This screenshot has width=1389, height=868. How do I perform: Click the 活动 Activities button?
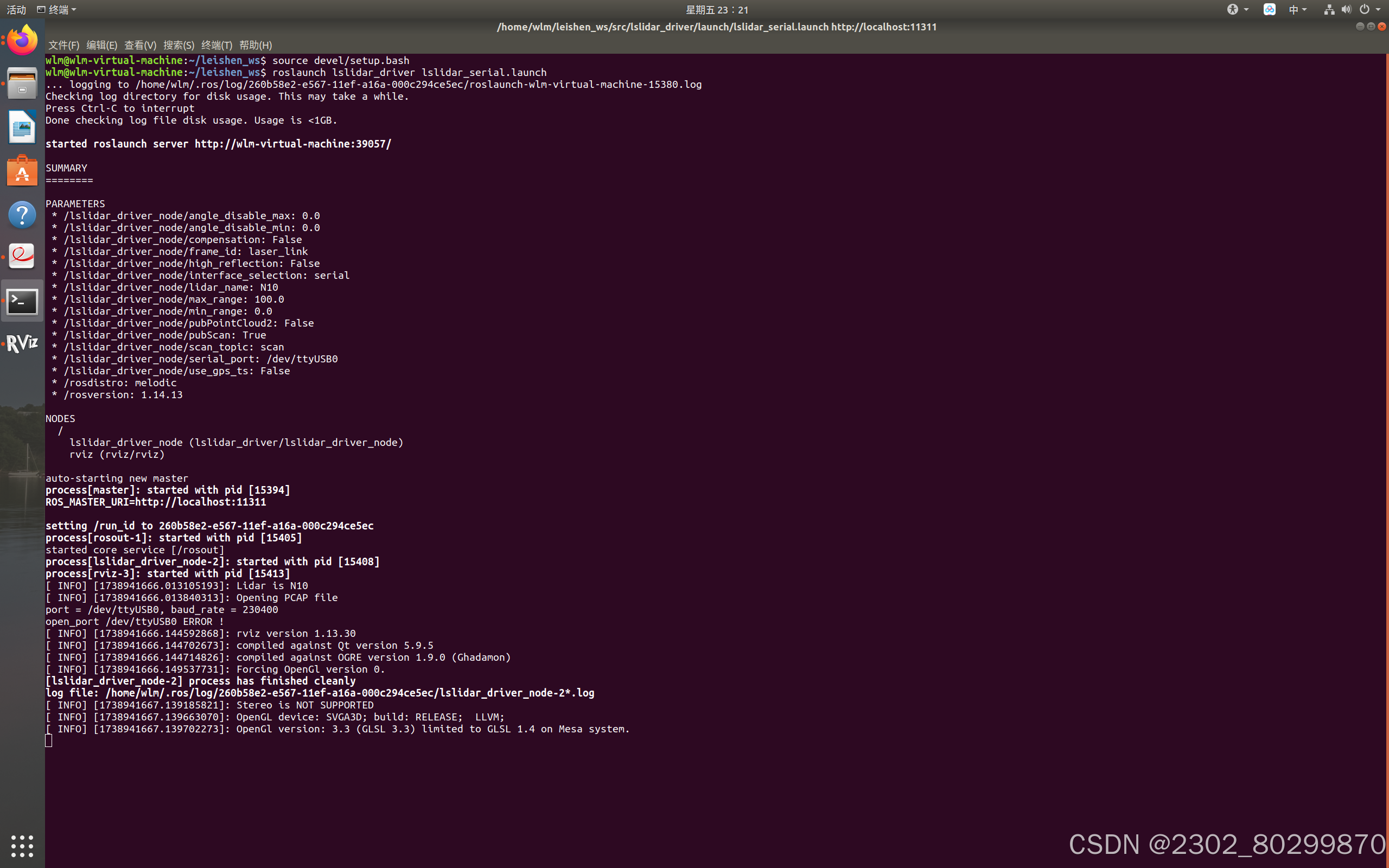pyautogui.click(x=16, y=10)
